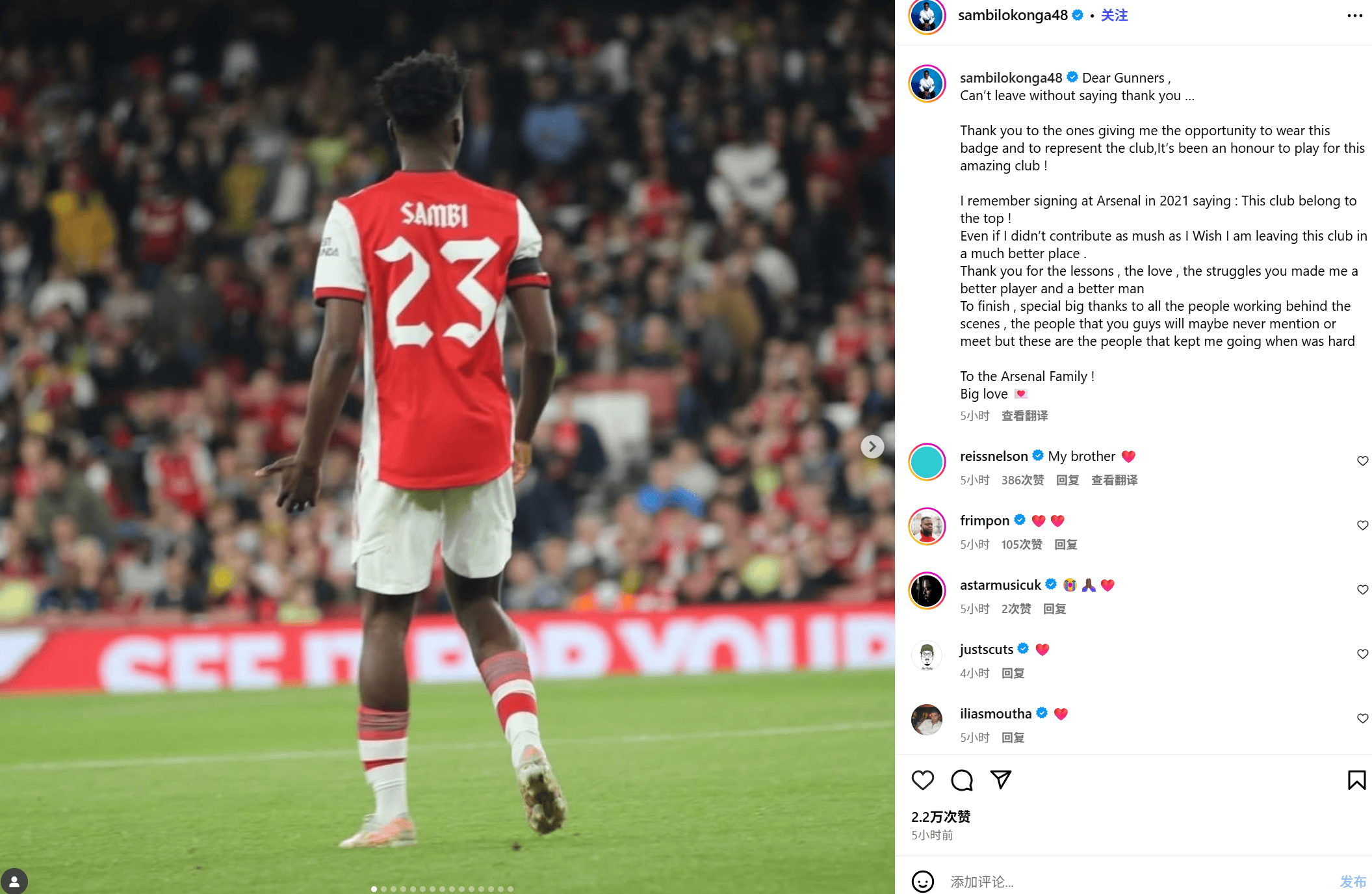The image size is (1372, 894).
Task: Open reissnelson profile avatar
Action: pyautogui.click(x=926, y=462)
